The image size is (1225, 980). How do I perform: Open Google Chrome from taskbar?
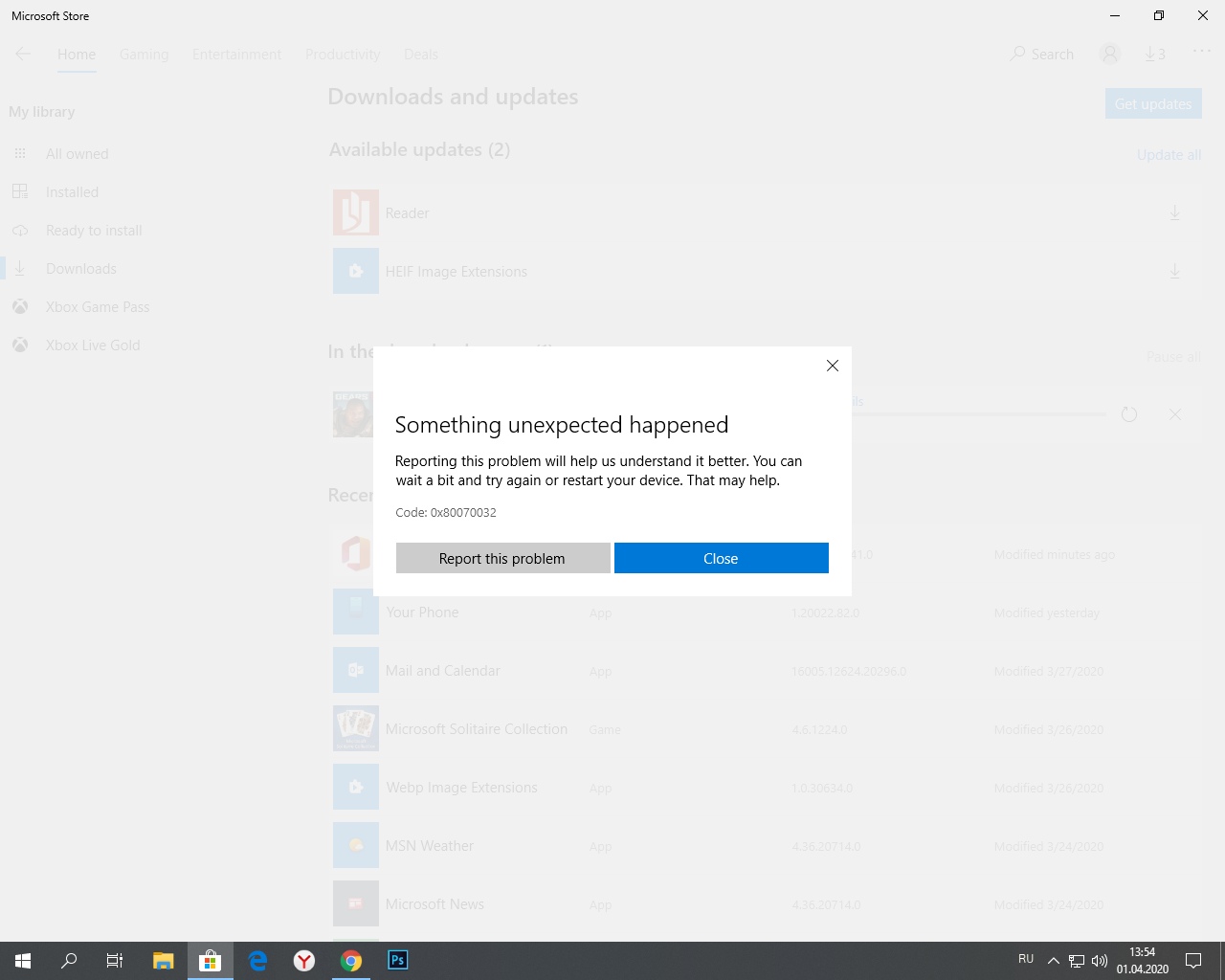pyautogui.click(x=351, y=961)
